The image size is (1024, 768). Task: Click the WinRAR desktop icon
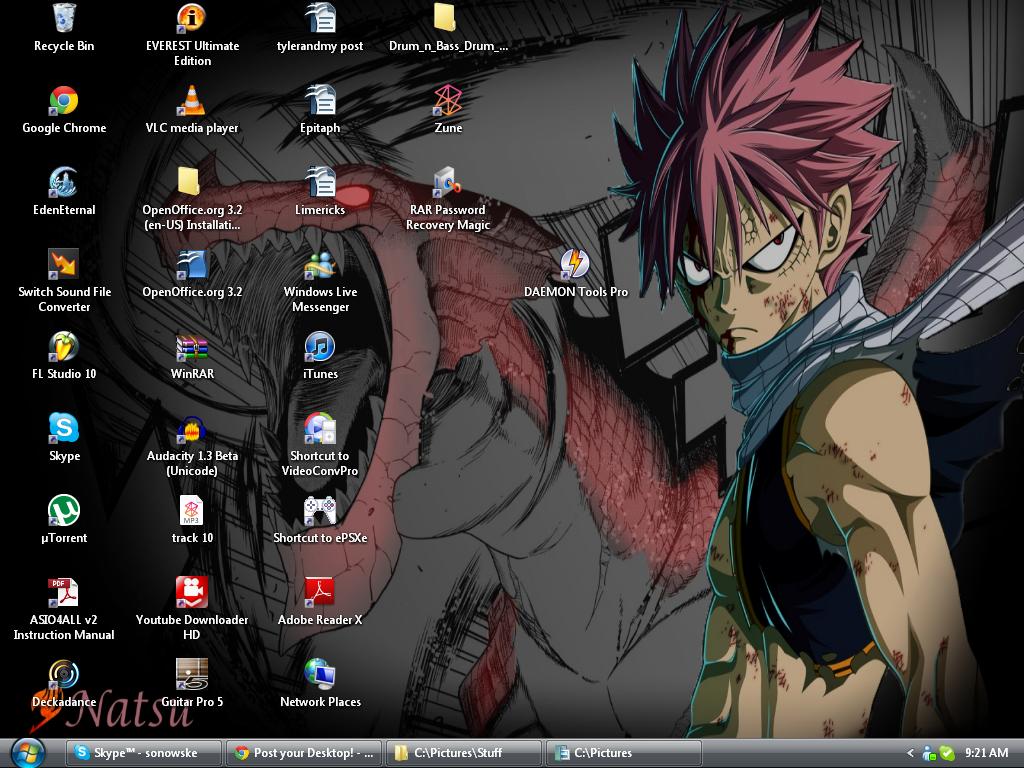pyautogui.click(x=191, y=346)
